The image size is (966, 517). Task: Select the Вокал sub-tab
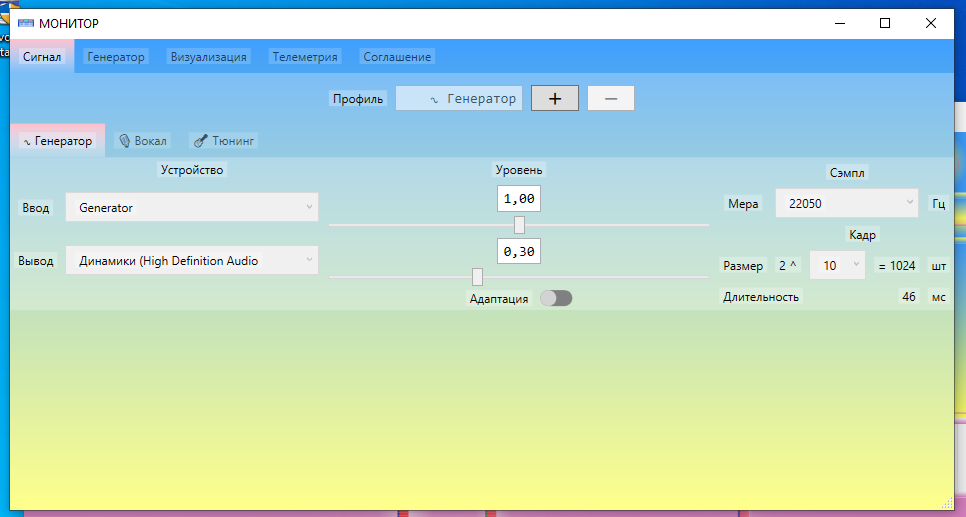143,140
